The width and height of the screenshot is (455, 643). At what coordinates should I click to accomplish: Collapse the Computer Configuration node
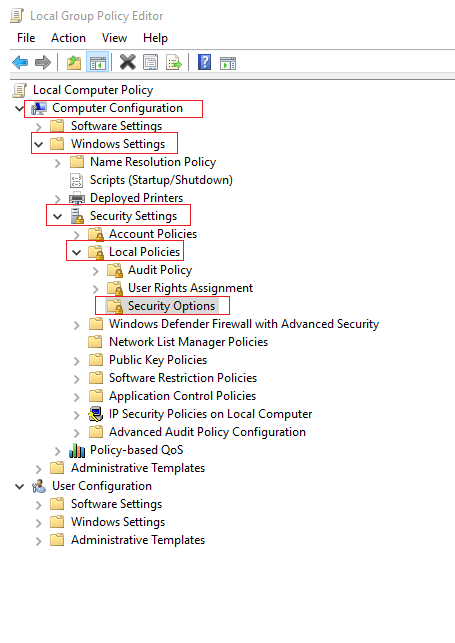coord(19,109)
